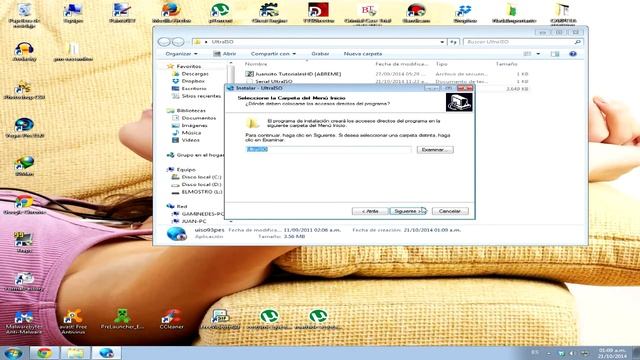Open uTorrent desktop icon in top row

[220, 13]
